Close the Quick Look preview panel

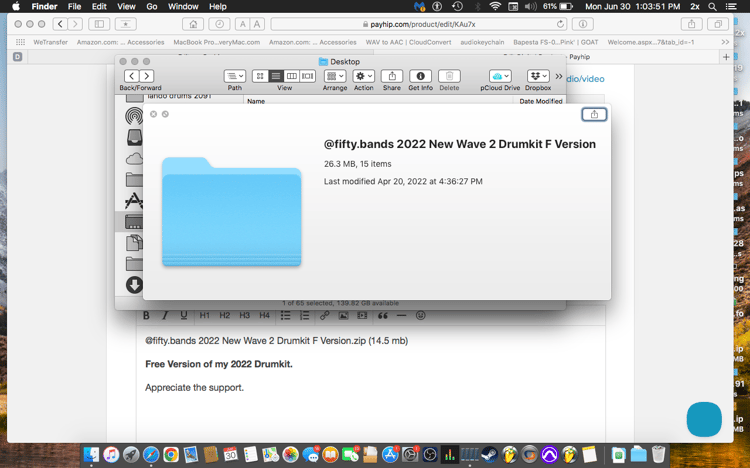[154, 114]
